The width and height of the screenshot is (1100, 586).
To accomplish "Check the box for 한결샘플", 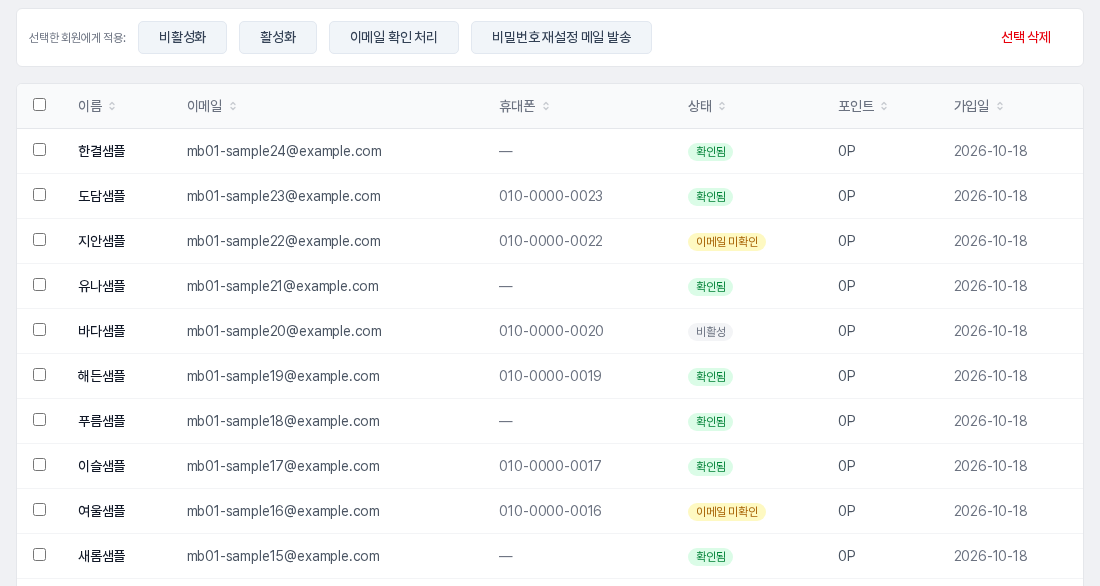I will click(40, 149).
